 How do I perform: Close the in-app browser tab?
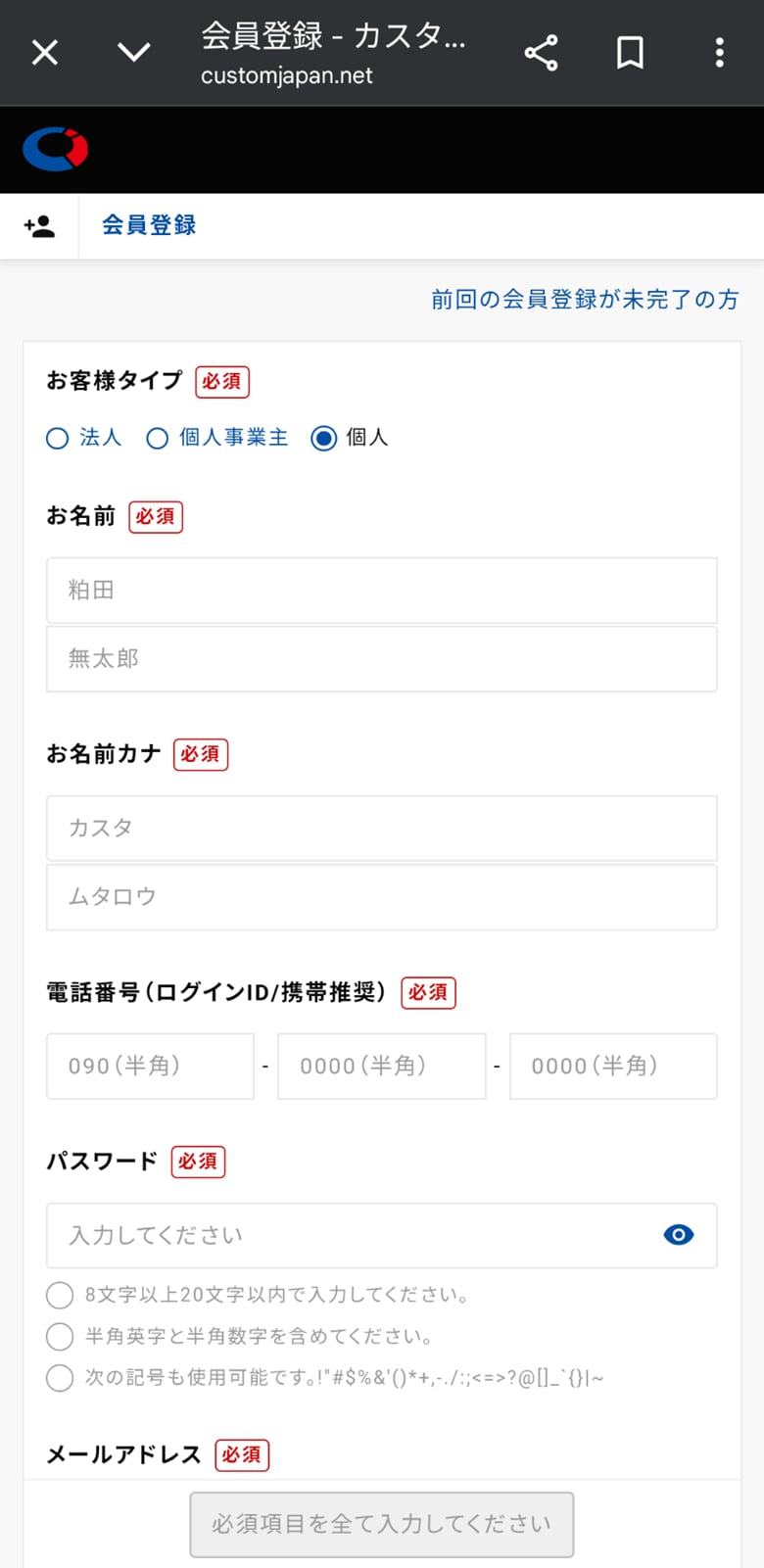tap(45, 52)
